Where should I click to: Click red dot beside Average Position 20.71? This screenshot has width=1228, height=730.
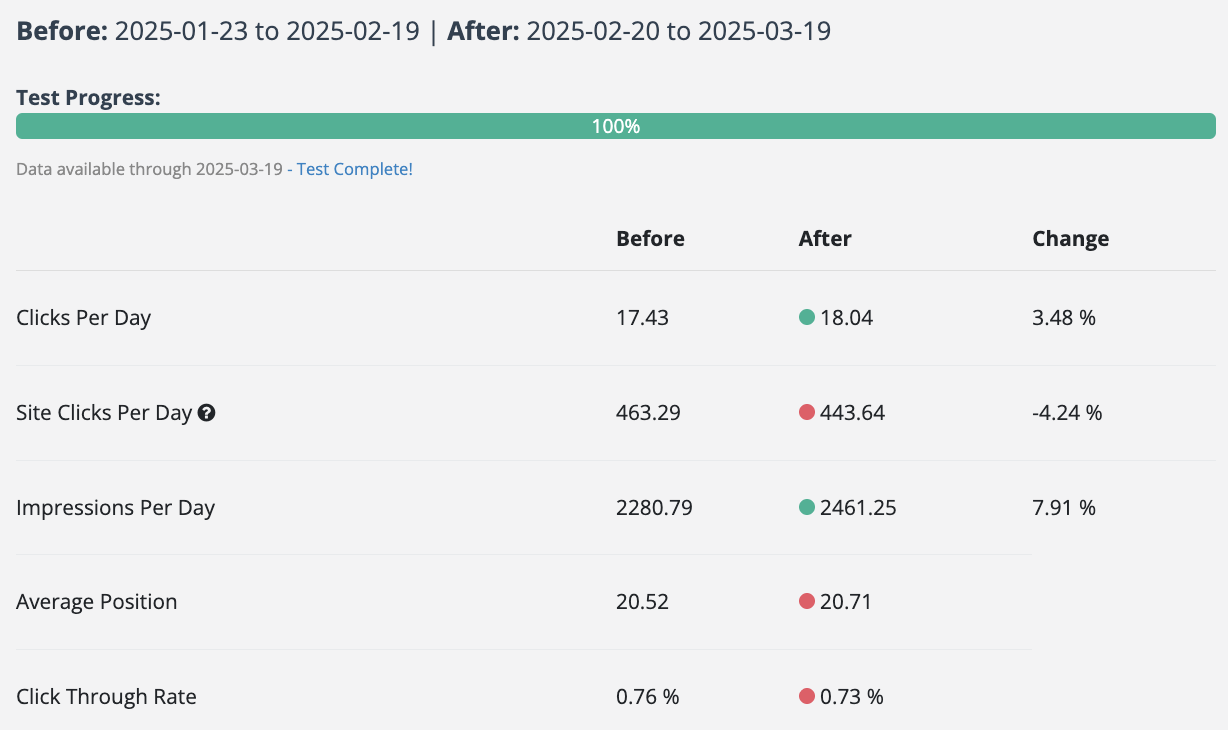tap(807, 602)
